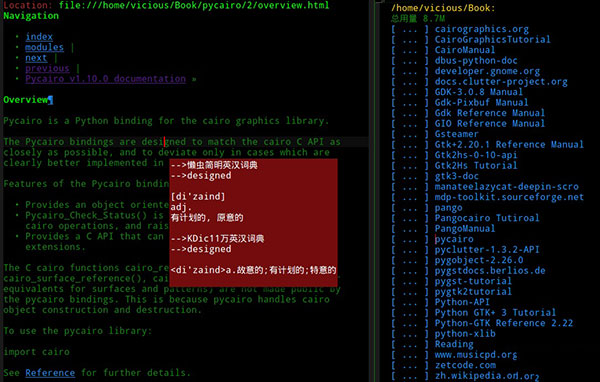Select the CairoGraphicsTutorial directory

[492, 39]
